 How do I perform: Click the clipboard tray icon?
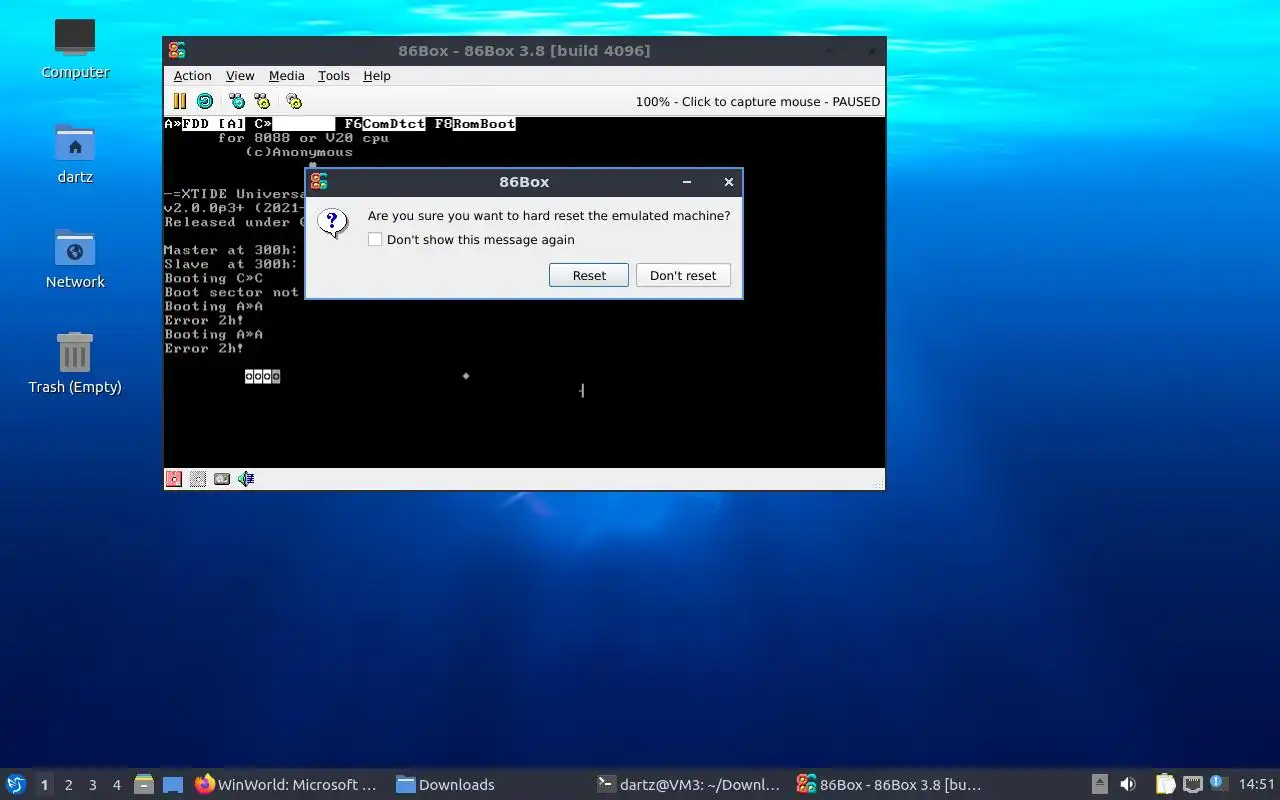[1165, 784]
